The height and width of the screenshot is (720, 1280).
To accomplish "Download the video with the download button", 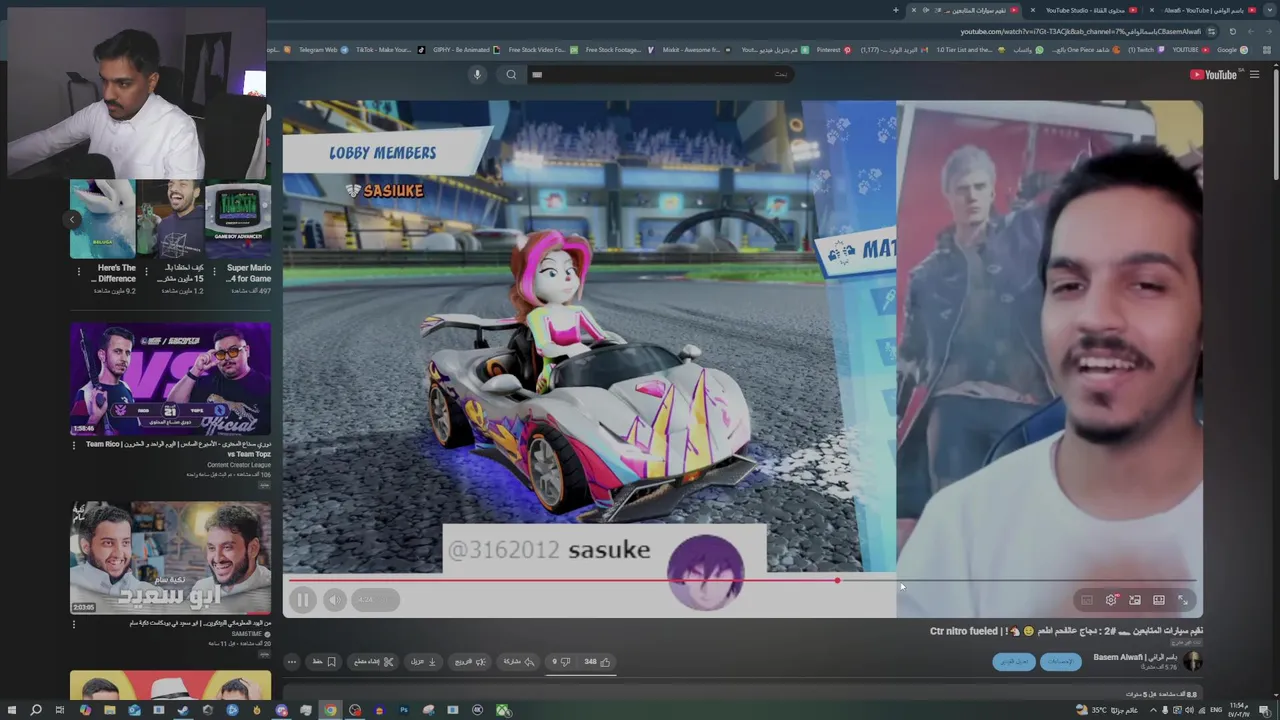I will (x=423, y=661).
